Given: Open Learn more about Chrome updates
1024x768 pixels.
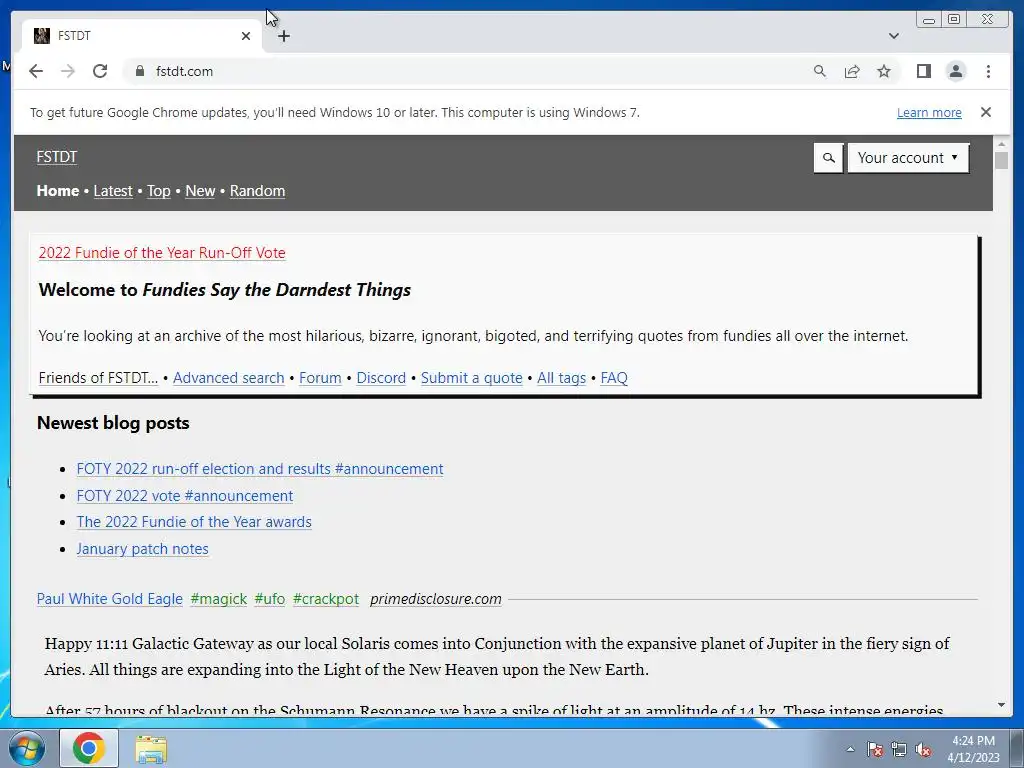Looking at the screenshot, I should pos(929,112).
